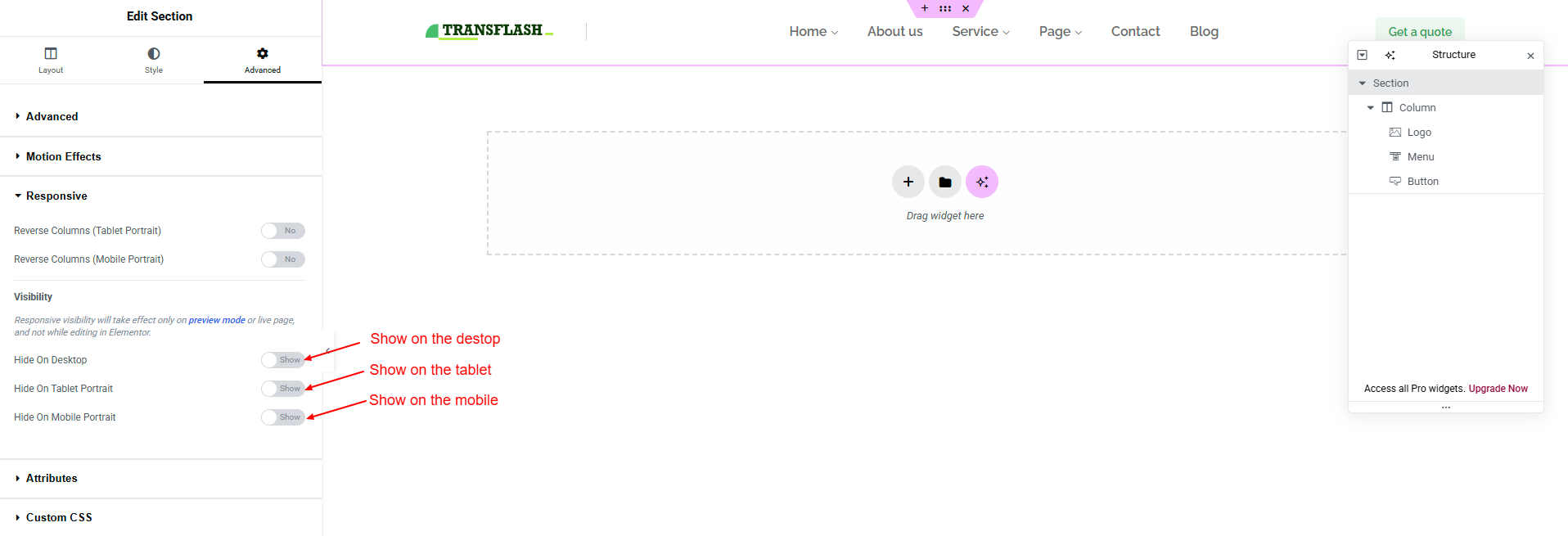Expand the Custom CSS section

point(59,517)
